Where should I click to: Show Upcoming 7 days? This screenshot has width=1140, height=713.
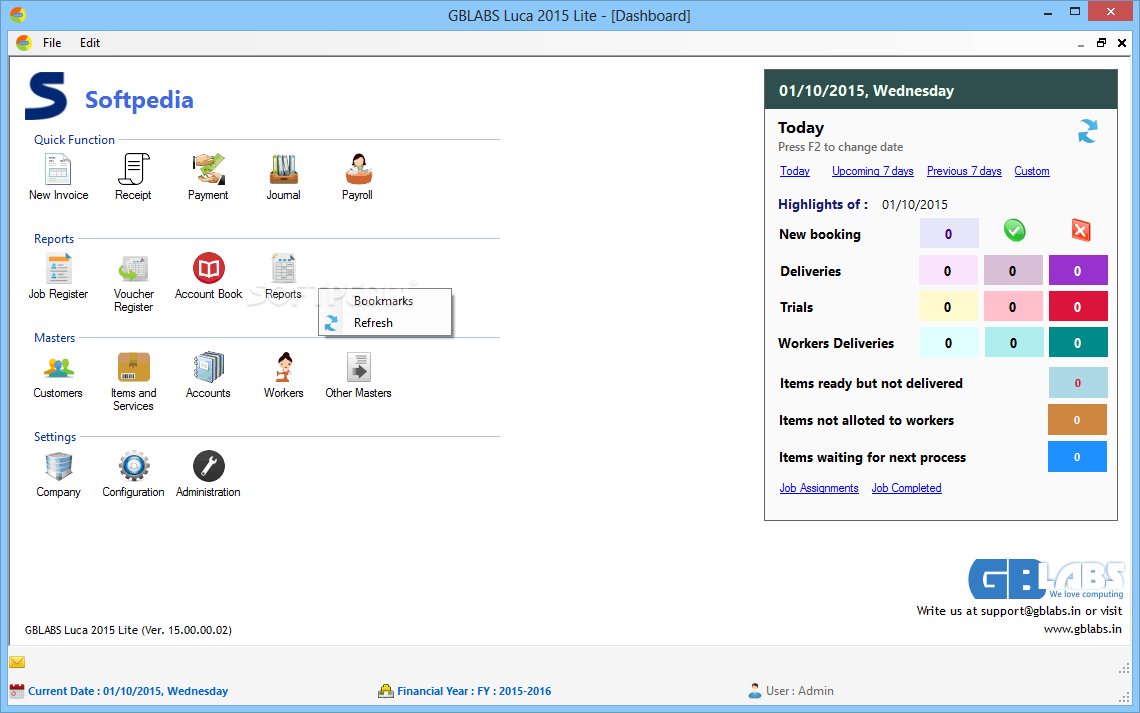pyautogui.click(x=872, y=171)
